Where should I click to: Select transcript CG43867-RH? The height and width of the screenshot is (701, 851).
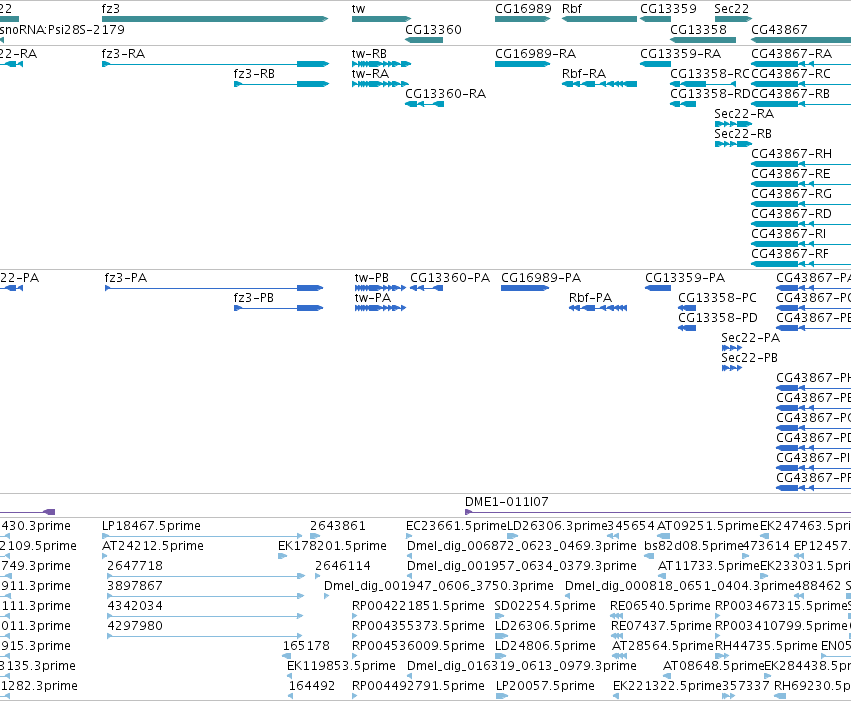tap(801, 164)
